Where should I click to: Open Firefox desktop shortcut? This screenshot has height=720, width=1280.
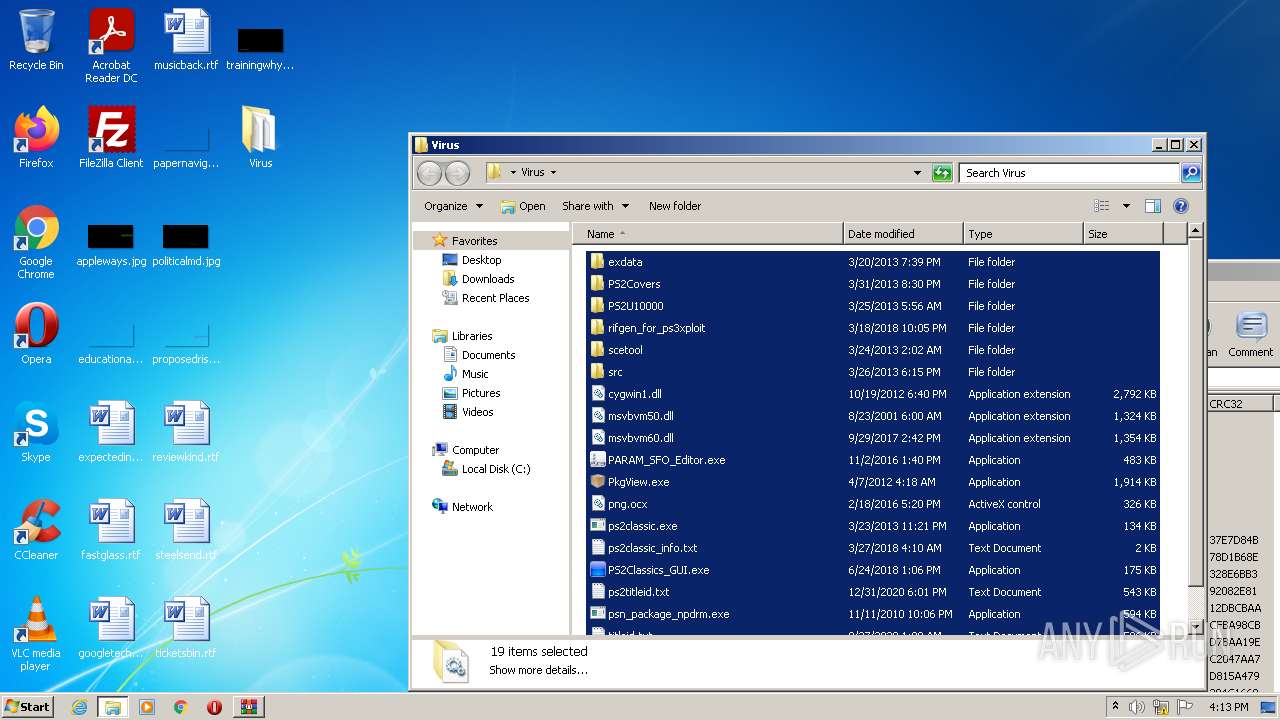[36, 137]
